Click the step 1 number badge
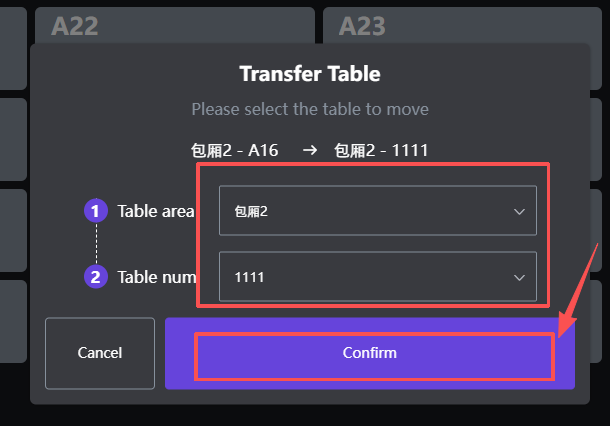 pos(96,211)
